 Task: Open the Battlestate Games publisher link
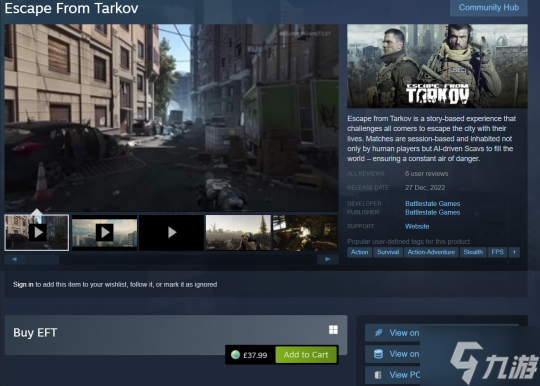(x=433, y=212)
